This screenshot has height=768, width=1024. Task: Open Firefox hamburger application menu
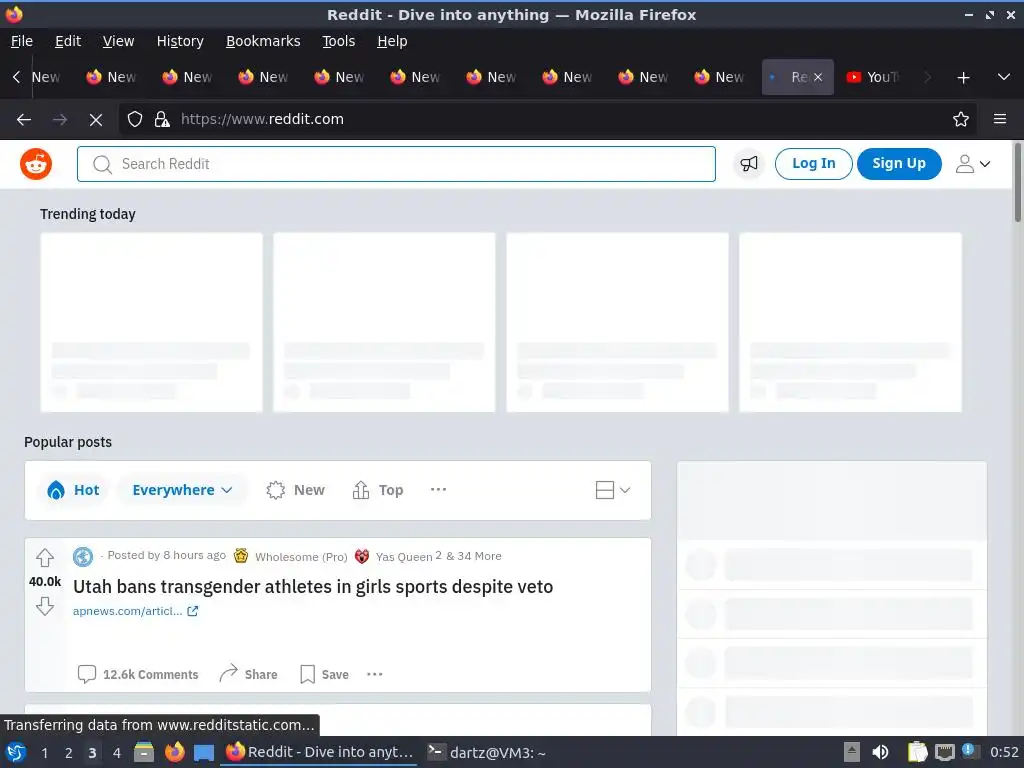pyautogui.click(x=1000, y=119)
